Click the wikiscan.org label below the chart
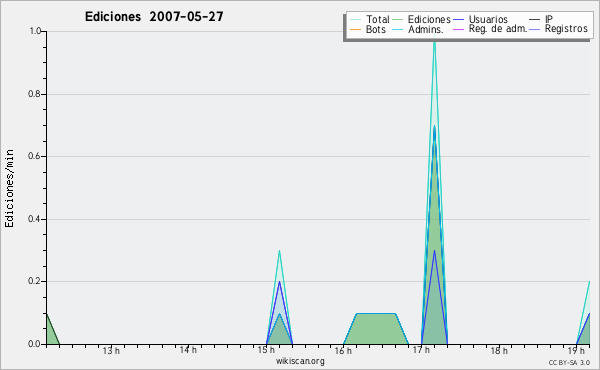The image size is (600, 370). coord(300,361)
